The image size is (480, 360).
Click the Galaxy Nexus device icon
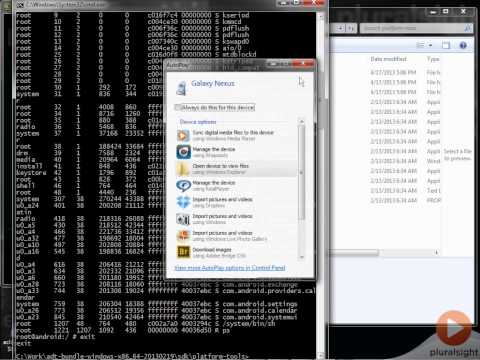[182, 88]
